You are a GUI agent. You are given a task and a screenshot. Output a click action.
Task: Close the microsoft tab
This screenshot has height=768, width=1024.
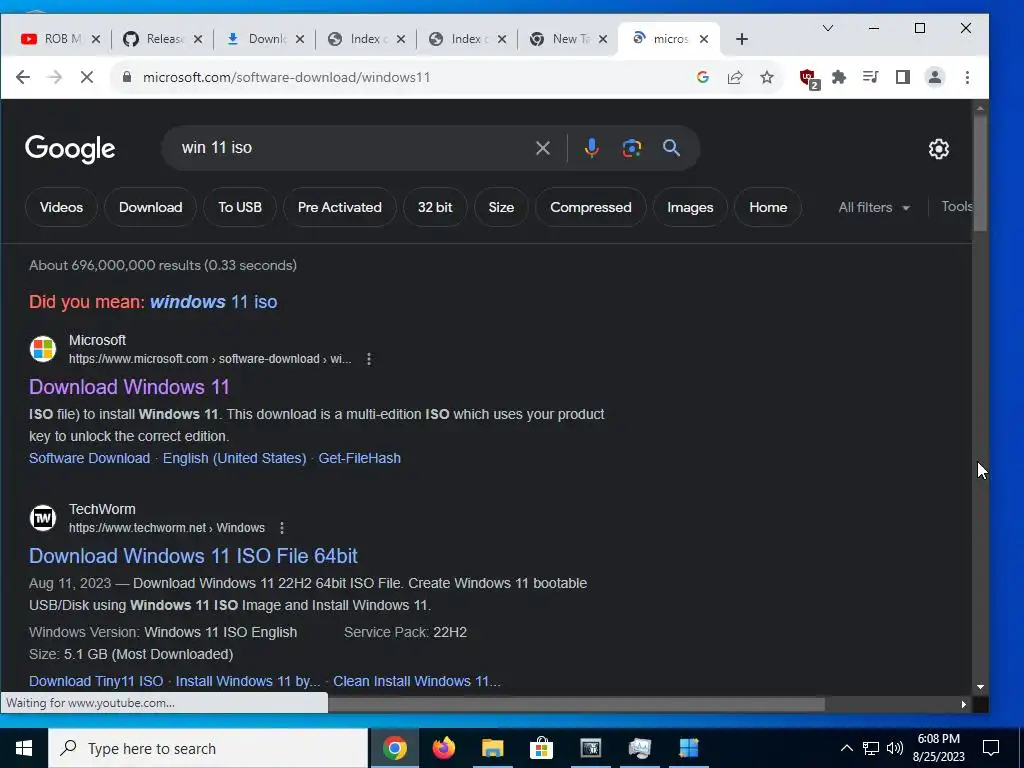(704, 39)
